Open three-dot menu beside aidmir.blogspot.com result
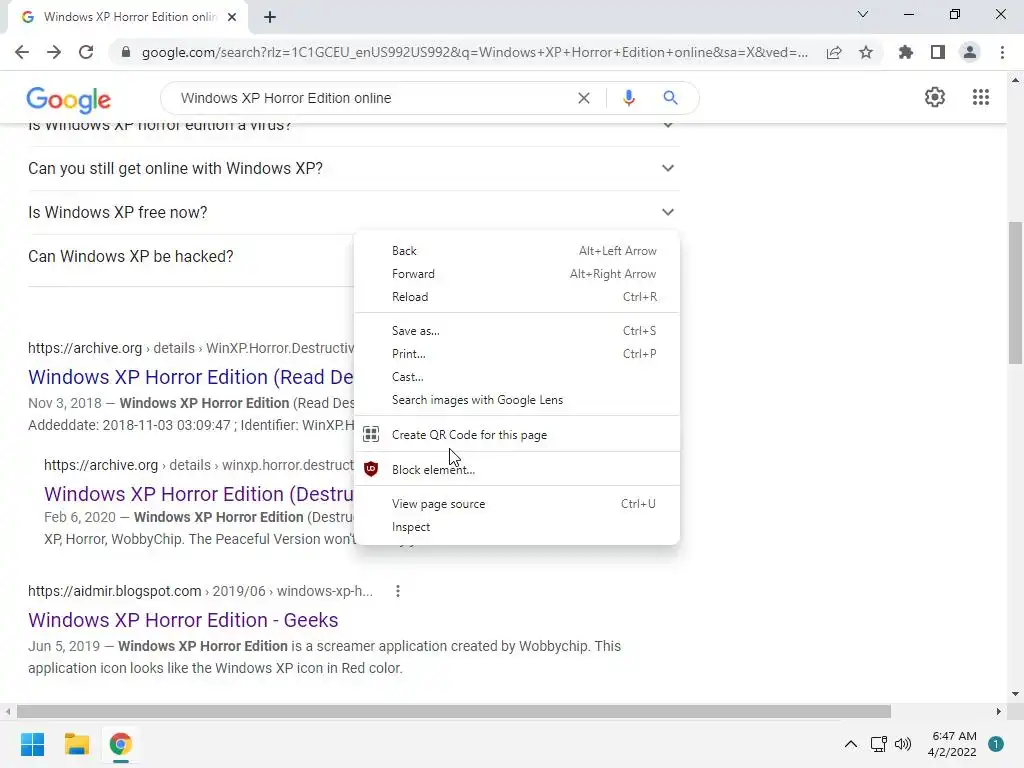The height and width of the screenshot is (768, 1024). pyautogui.click(x=398, y=591)
